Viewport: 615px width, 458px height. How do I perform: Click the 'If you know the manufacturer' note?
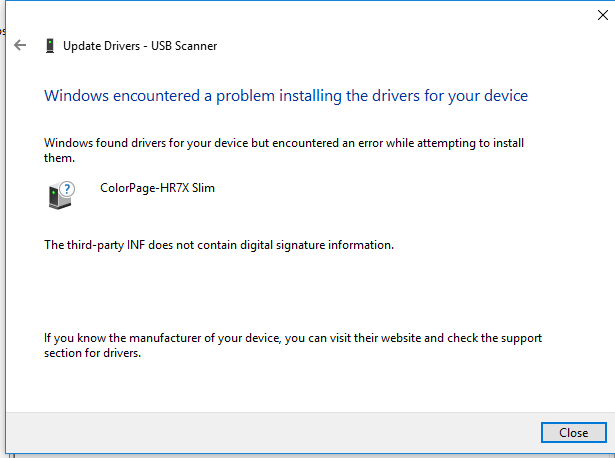pos(293,345)
